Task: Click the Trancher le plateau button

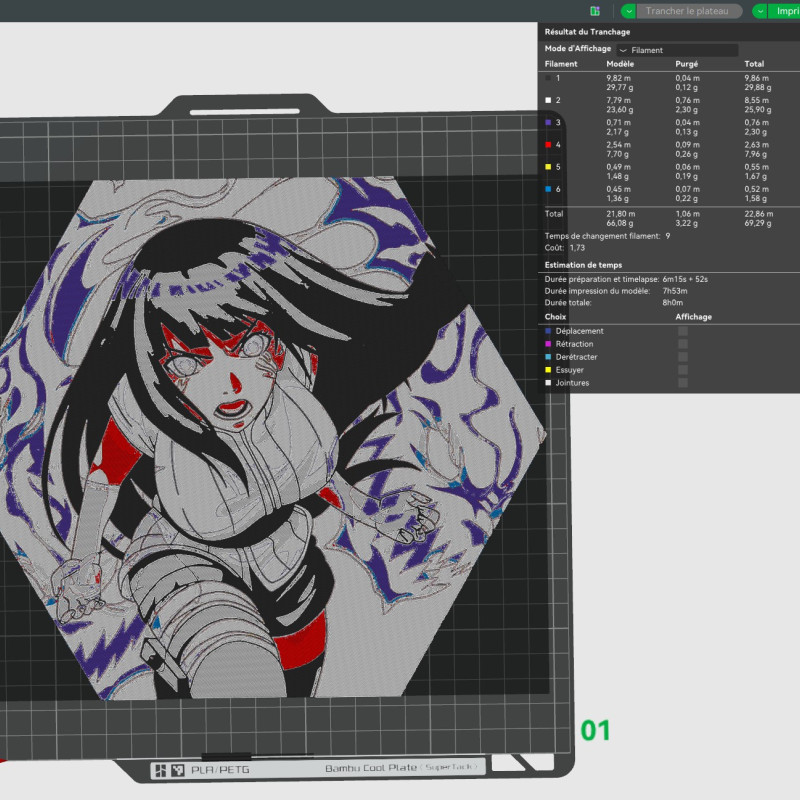Action: coord(688,10)
